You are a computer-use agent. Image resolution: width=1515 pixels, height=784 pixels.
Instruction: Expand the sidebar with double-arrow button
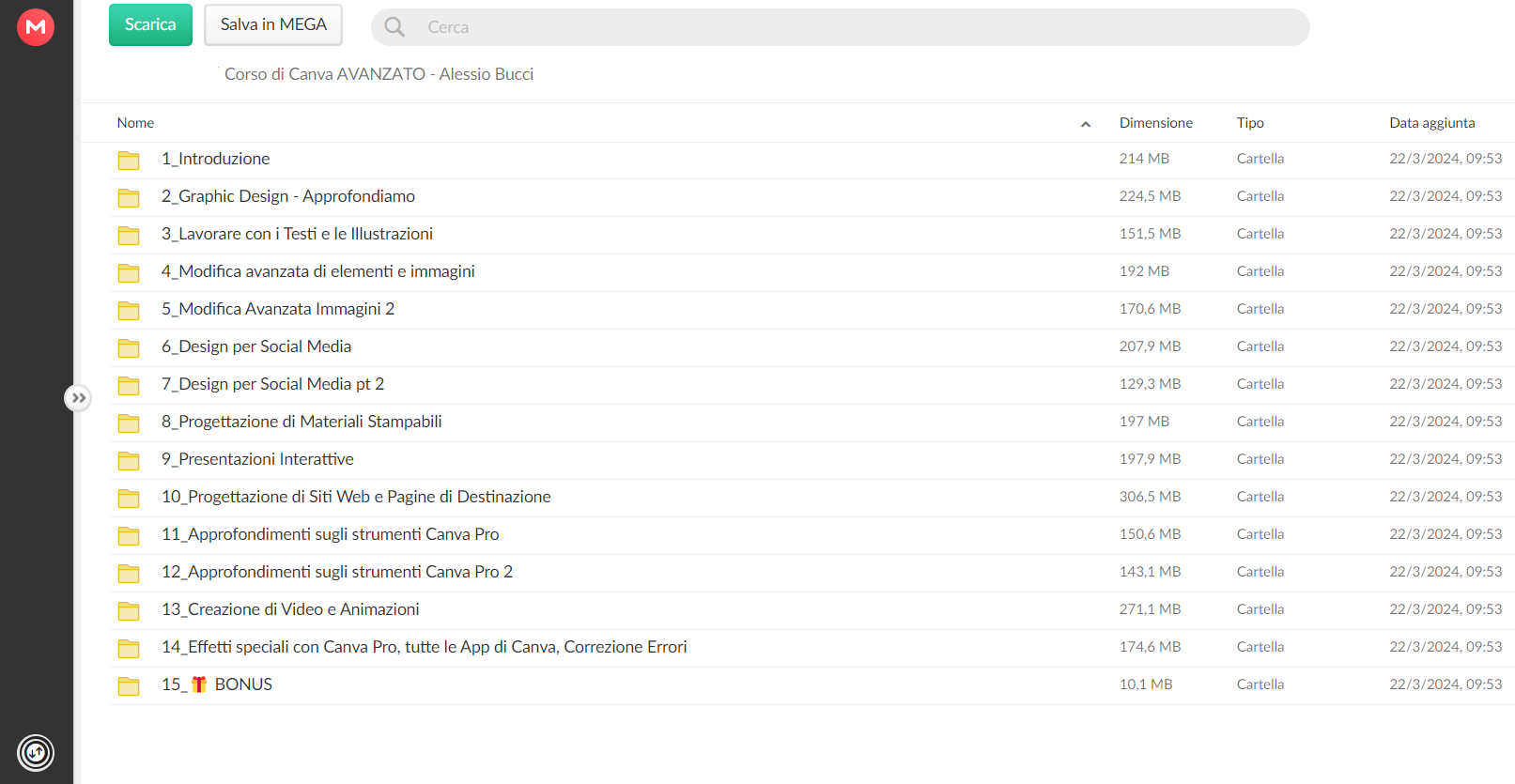tap(78, 398)
